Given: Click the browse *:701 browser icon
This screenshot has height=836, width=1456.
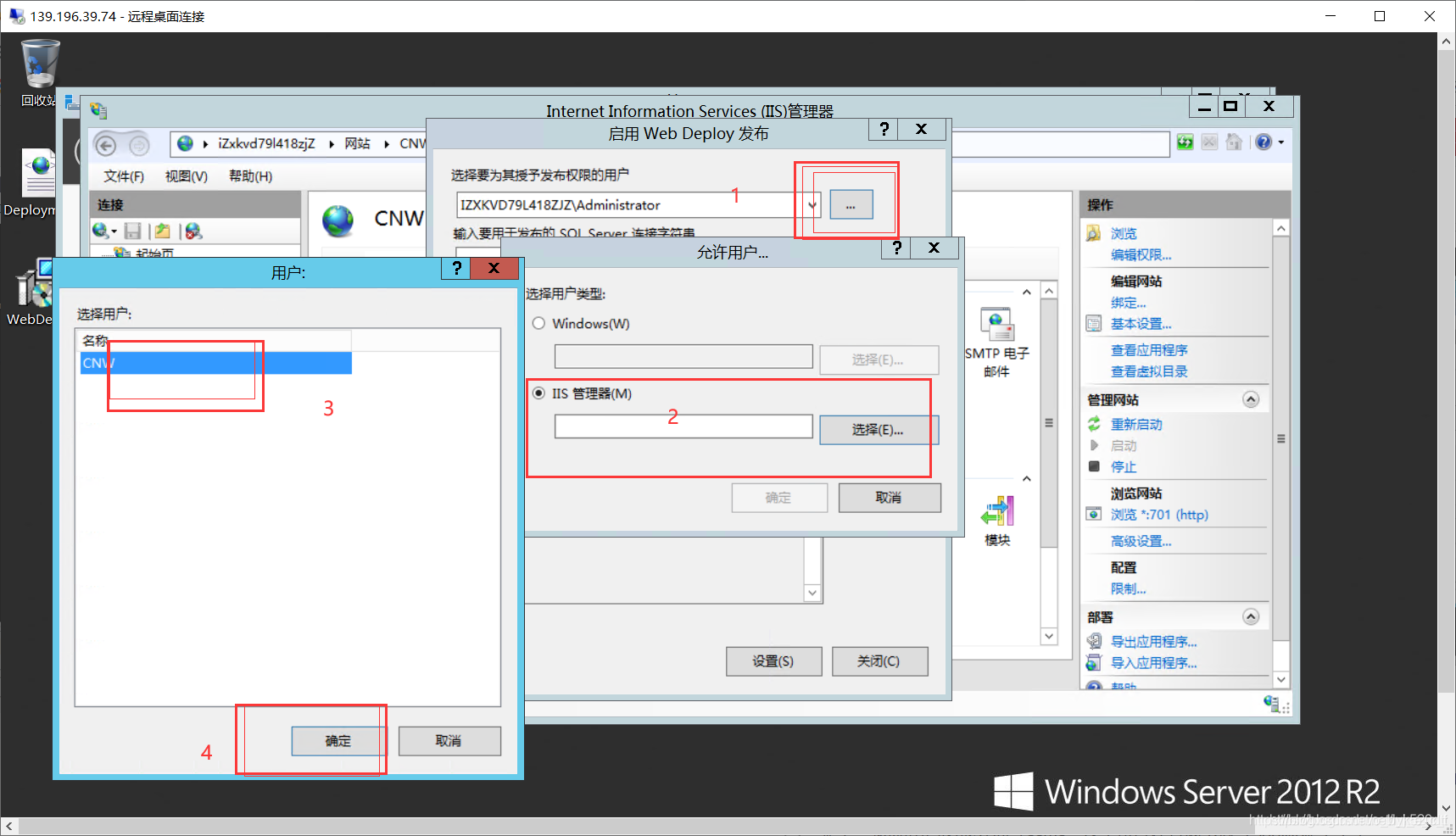Looking at the screenshot, I should point(1094,515).
